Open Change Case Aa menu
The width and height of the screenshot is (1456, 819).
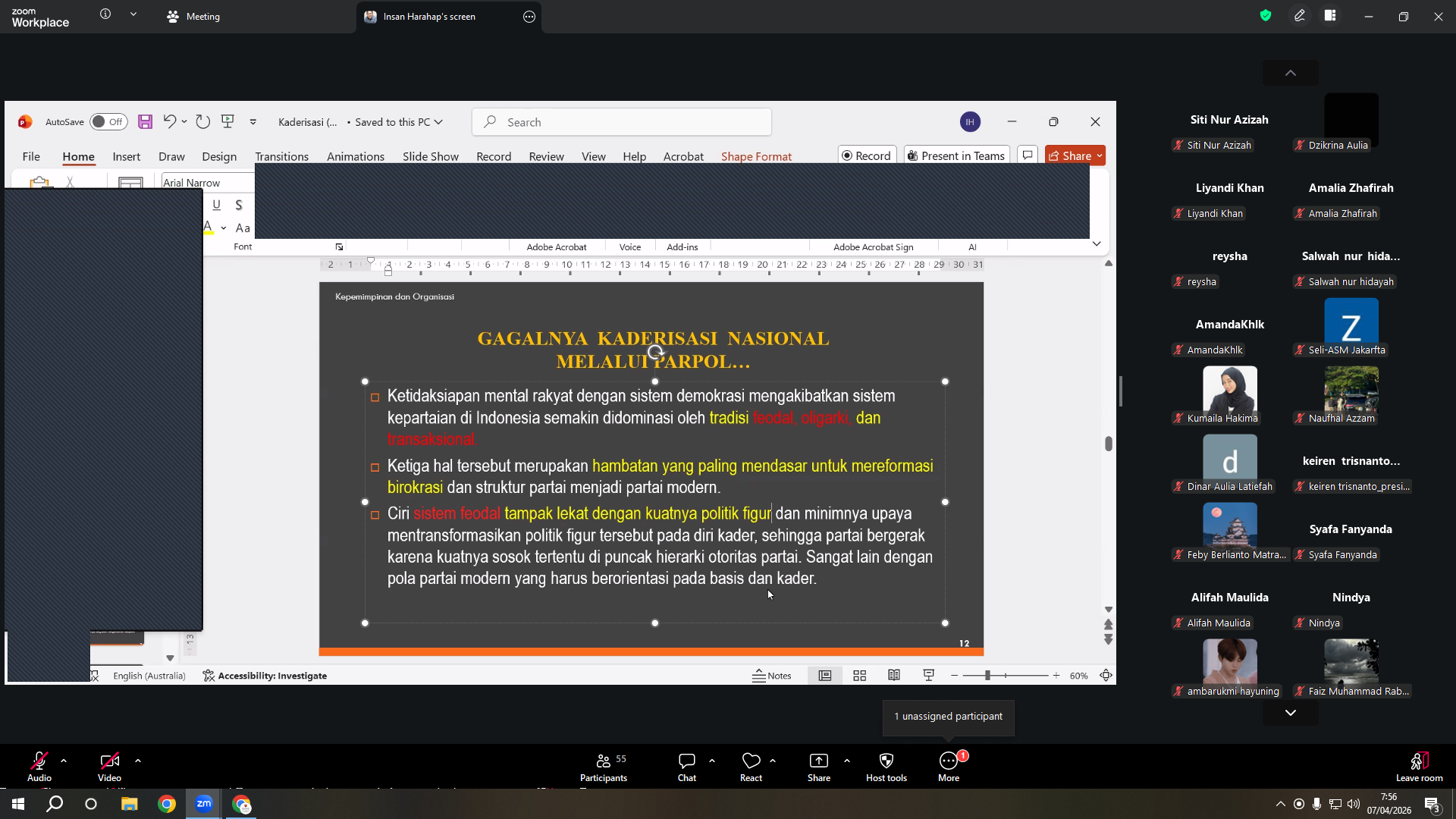point(243,227)
